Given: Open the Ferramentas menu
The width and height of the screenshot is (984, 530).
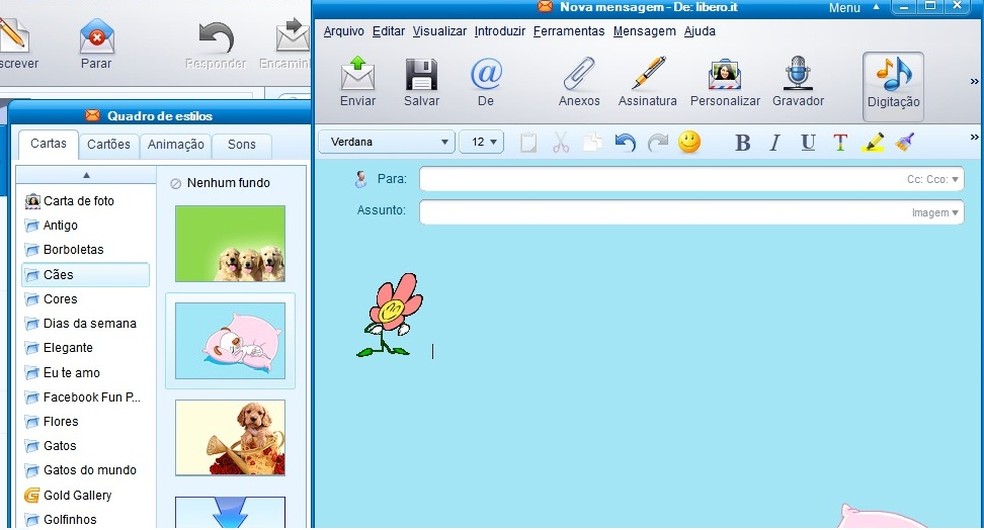Looking at the screenshot, I should click(569, 31).
